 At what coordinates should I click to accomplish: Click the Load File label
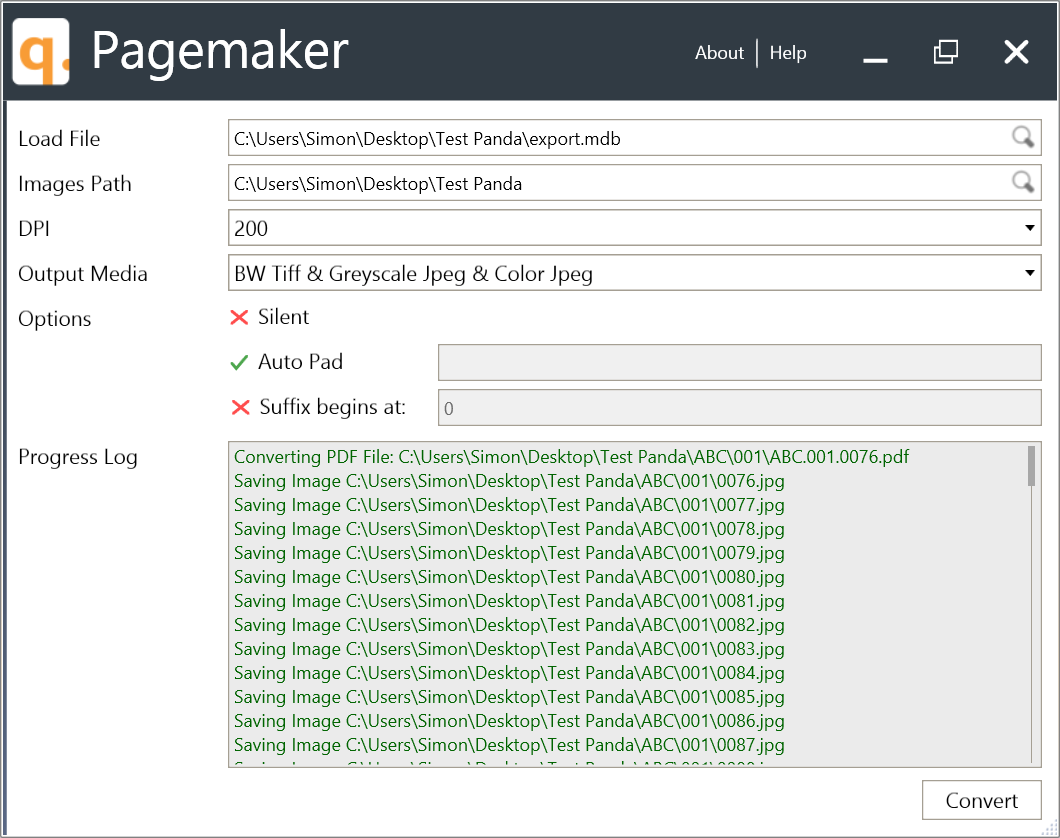point(59,139)
